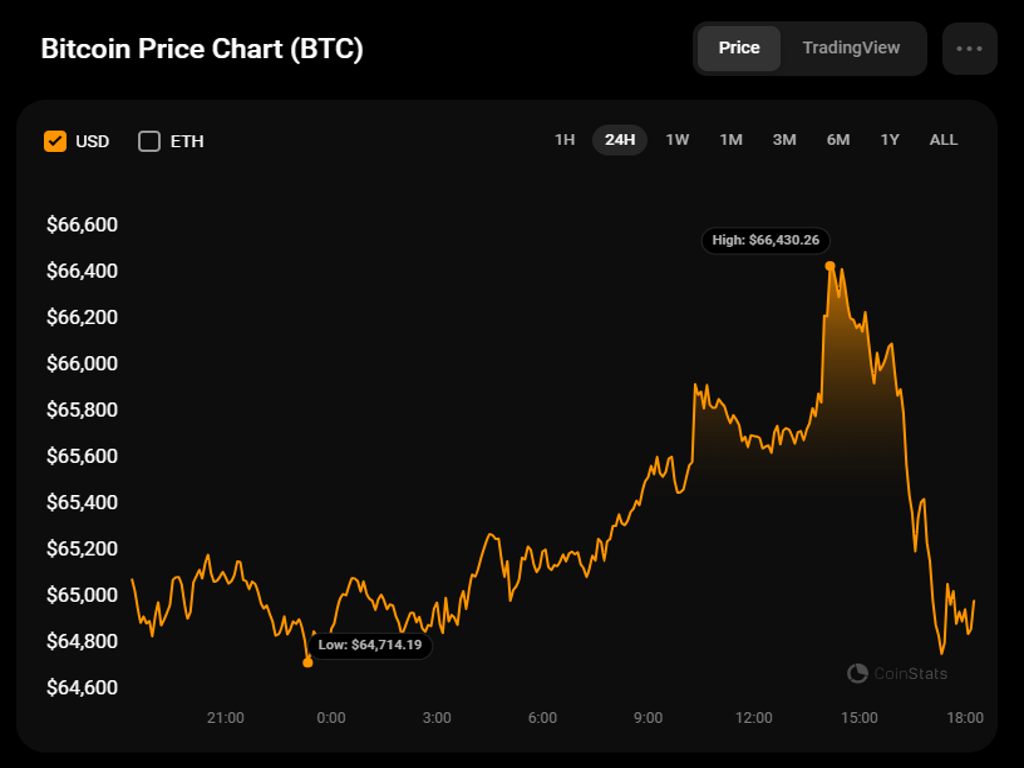Display ALL time price history
Viewport: 1024px width, 768px height.
[944, 140]
